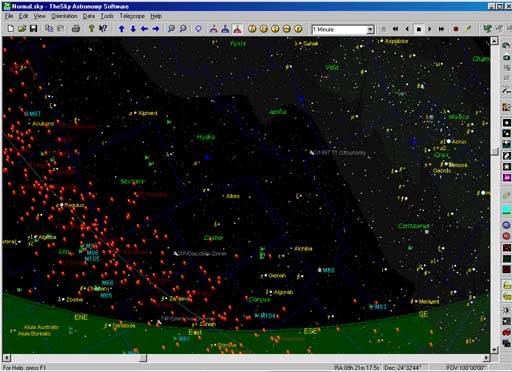Screen dimensions: 512x372
Task: Click the context help arrow-question icon
Action: 103,29
